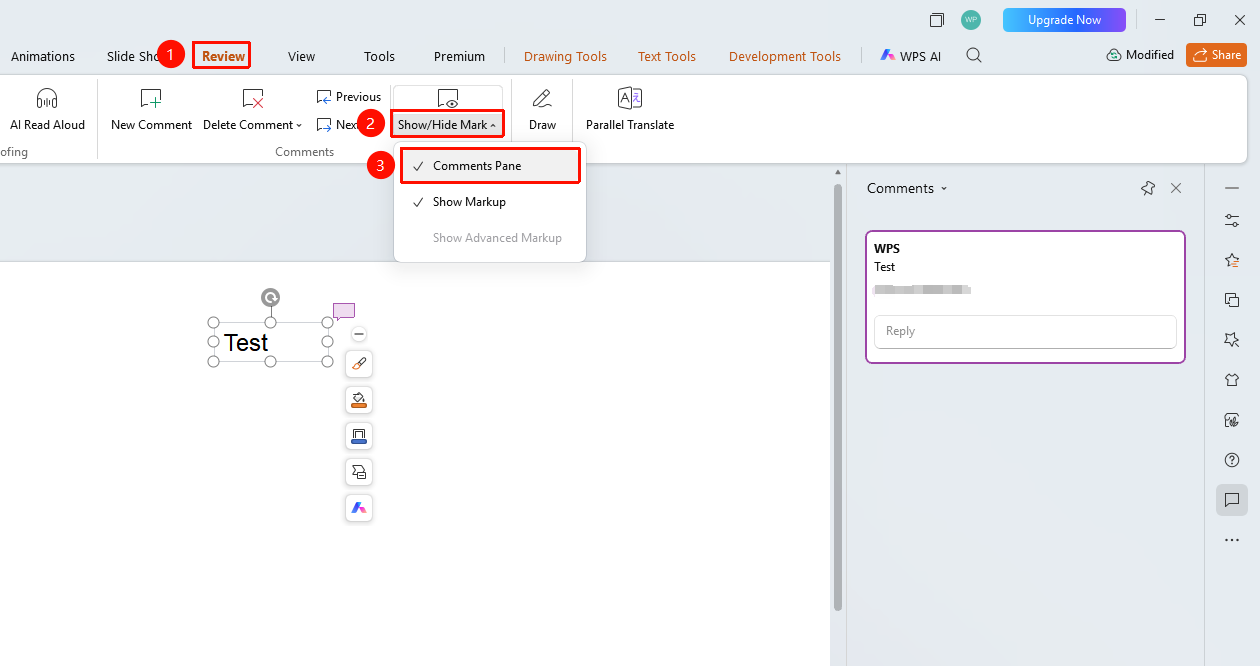Click the shirt template icon in sidebar

point(1232,380)
